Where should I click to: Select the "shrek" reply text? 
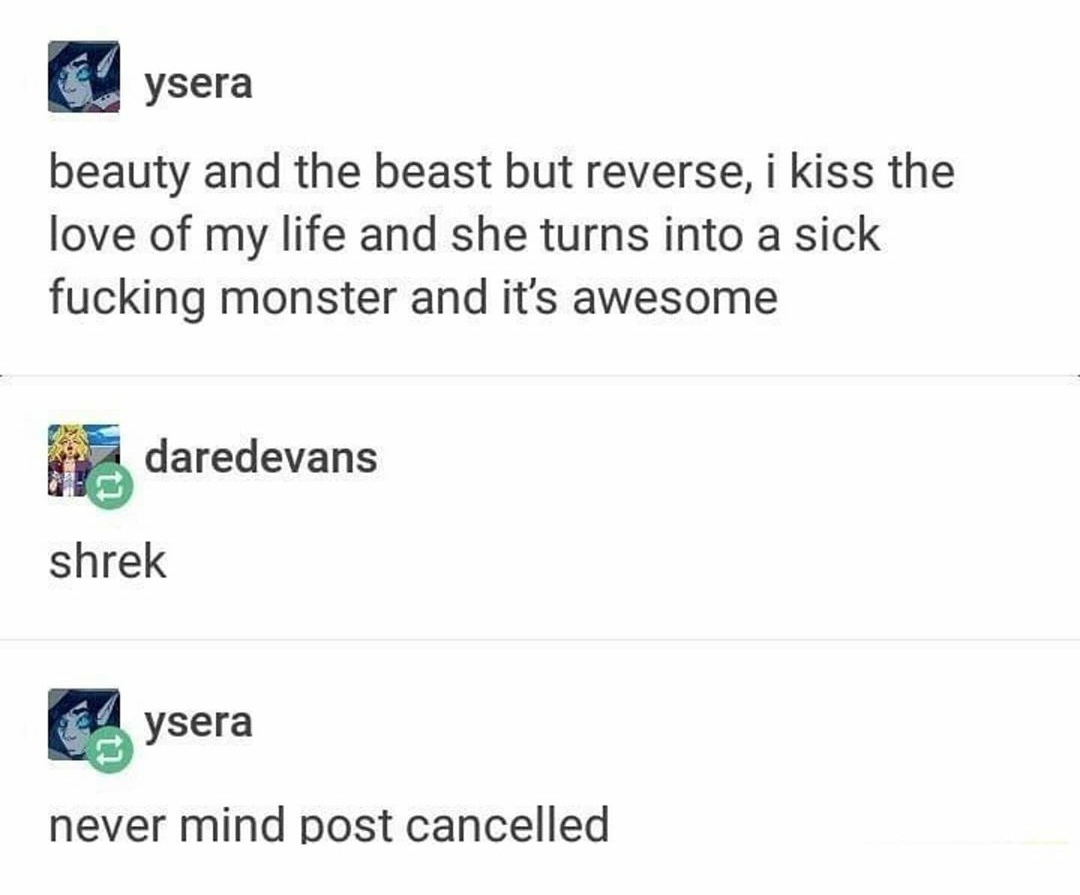(x=107, y=562)
